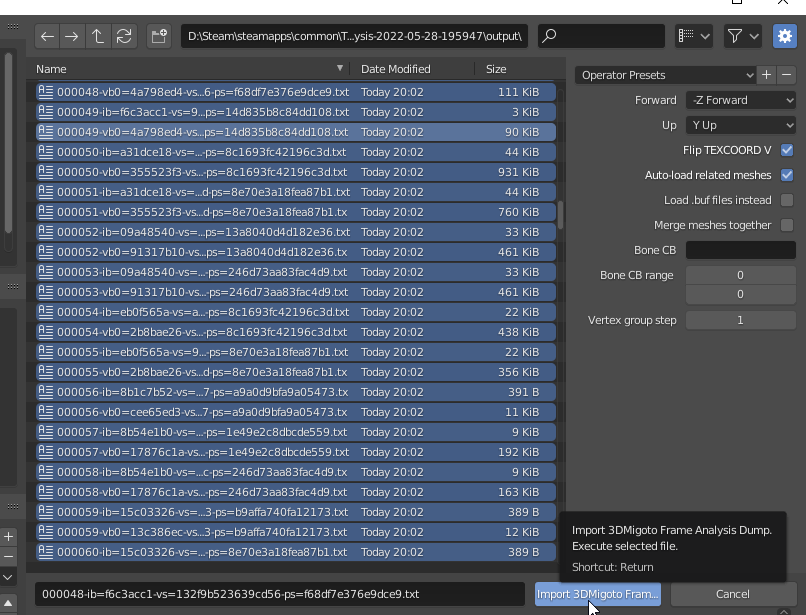
Task: Go back to previous folder
Action: pos(47,36)
